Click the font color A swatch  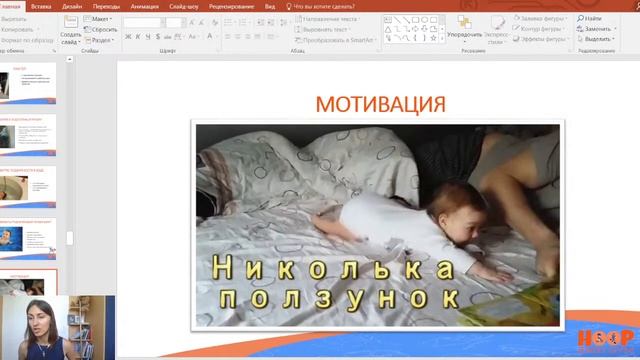click(209, 37)
